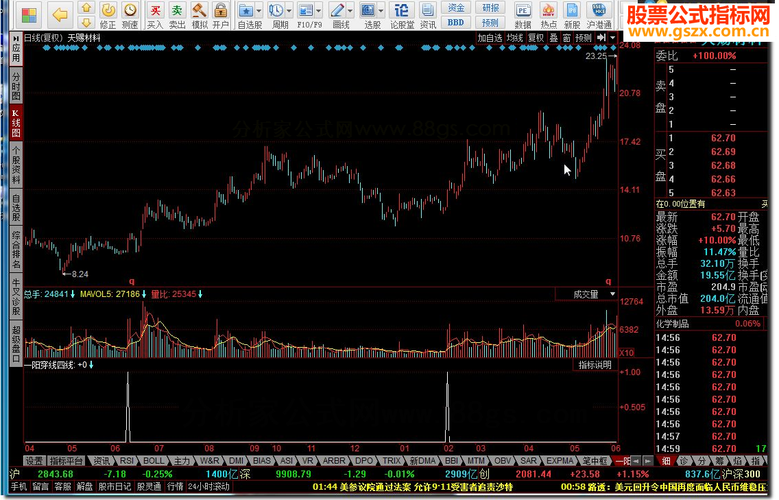The height and width of the screenshot is (500, 779).
Task: Select the BOLL indicator tab
Action: (x=153, y=461)
